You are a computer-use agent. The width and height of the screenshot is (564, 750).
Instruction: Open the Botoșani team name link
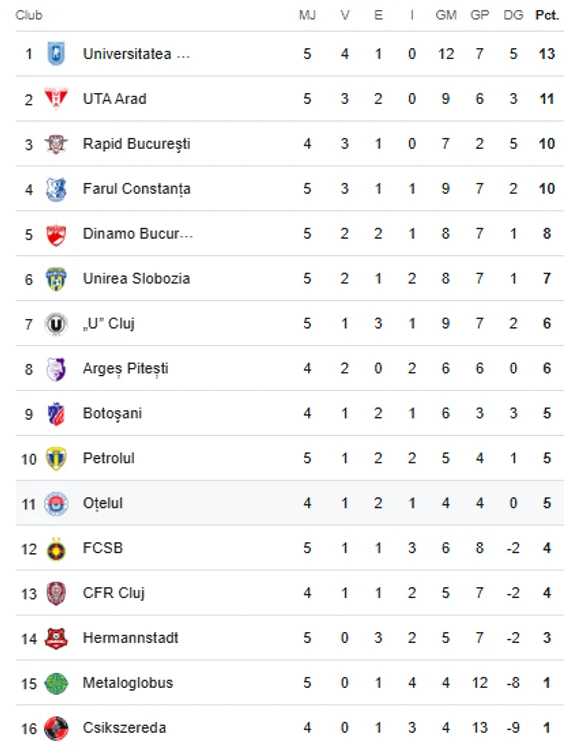pyautogui.click(x=112, y=414)
